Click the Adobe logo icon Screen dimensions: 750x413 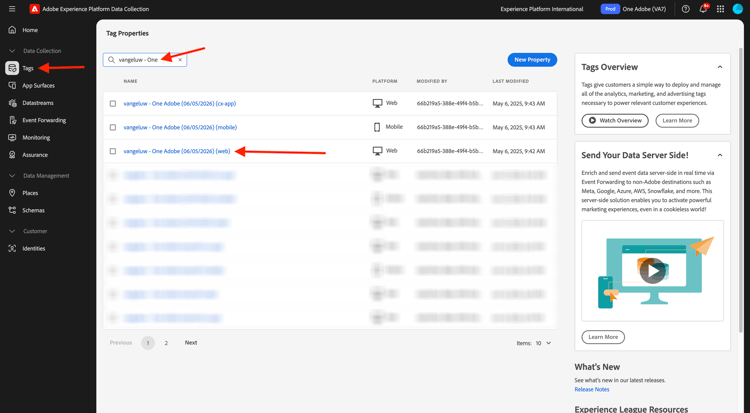click(x=34, y=9)
